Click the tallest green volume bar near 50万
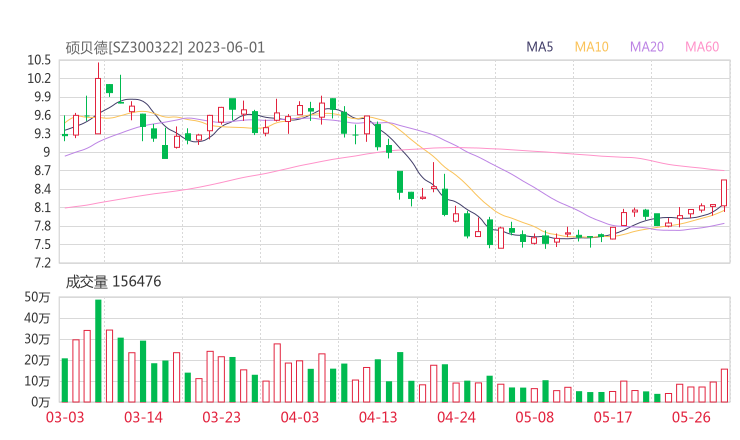The height and width of the screenshot is (440, 740). (x=98, y=351)
